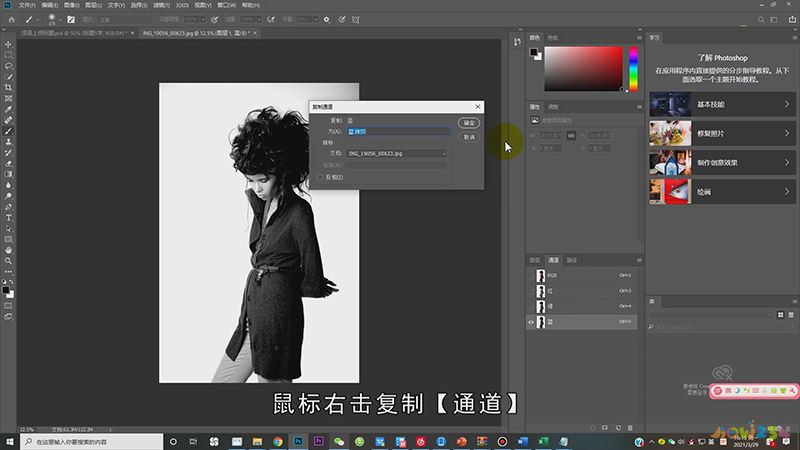Select the Eyedropper tool
The image size is (800, 450).
[8, 109]
